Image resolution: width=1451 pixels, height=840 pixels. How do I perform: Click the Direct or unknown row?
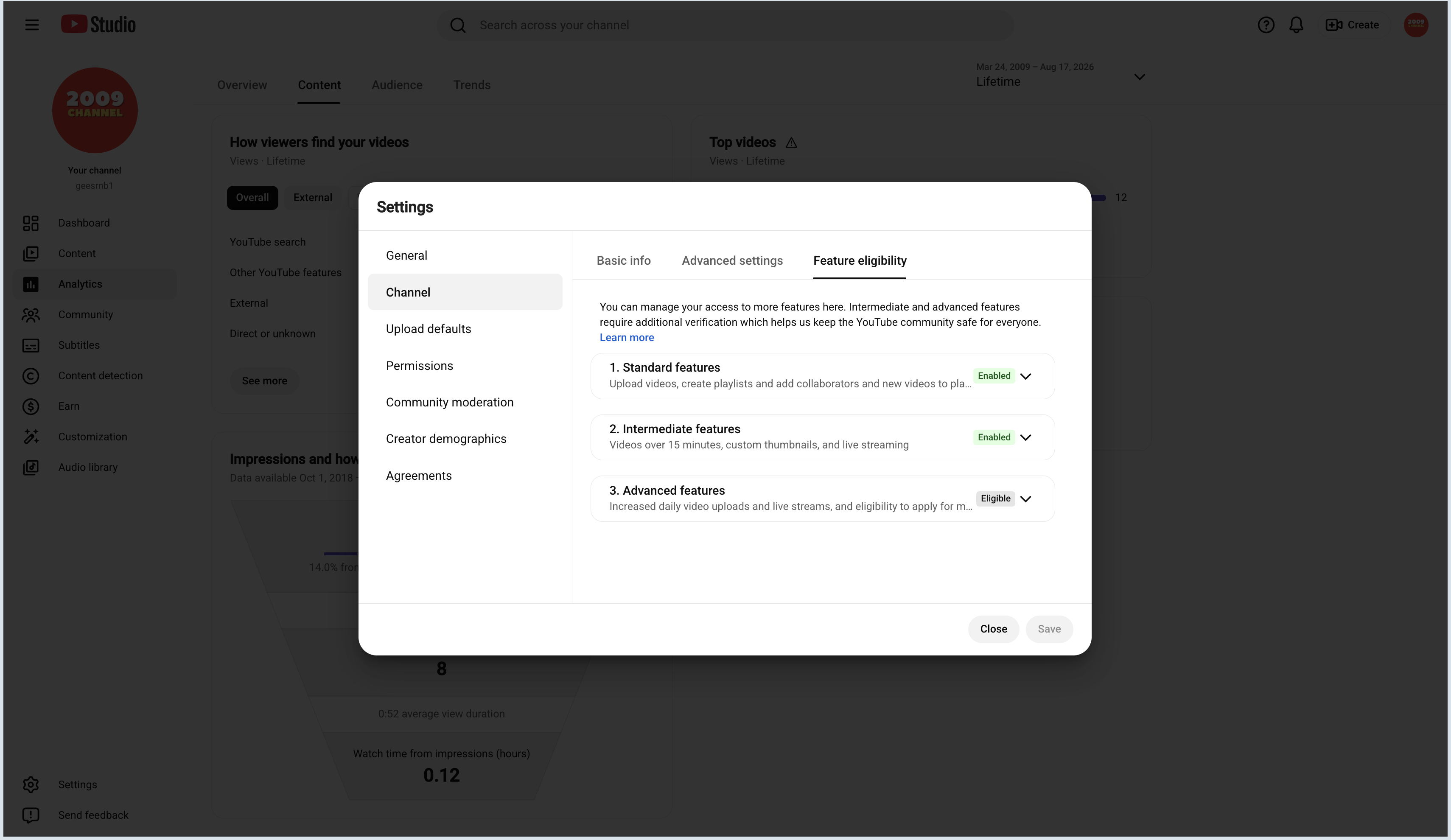pyautogui.click(x=272, y=333)
